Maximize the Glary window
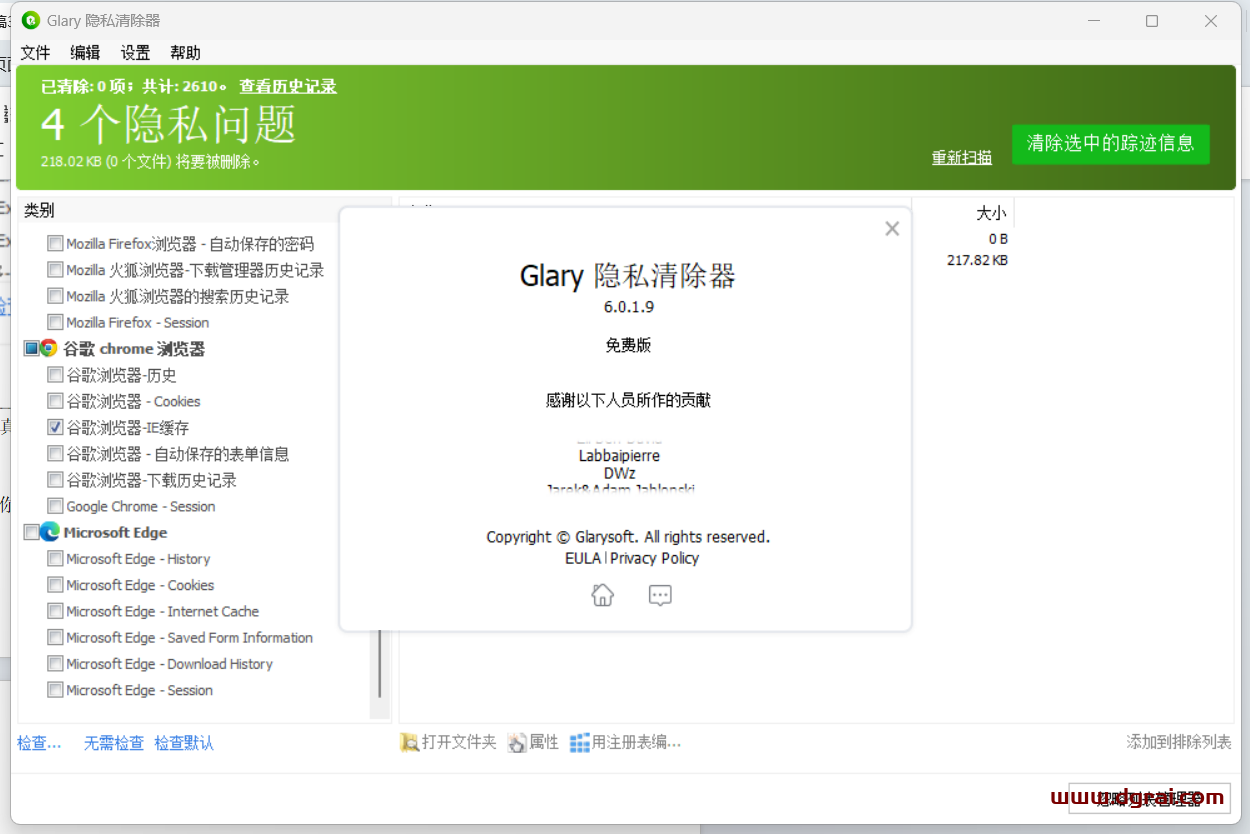 tap(1152, 20)
